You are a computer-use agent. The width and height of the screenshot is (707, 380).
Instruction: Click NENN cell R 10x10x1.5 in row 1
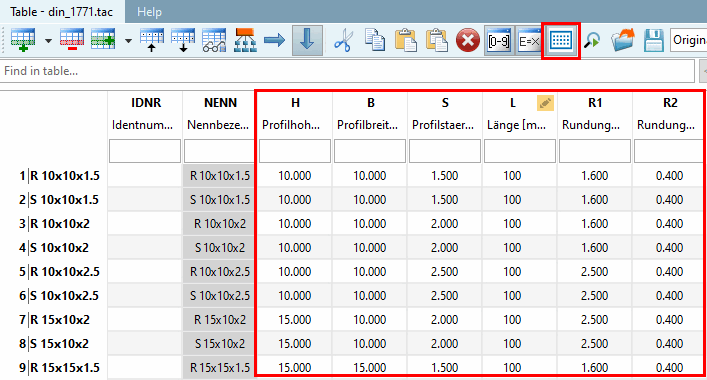pos(220,176)
